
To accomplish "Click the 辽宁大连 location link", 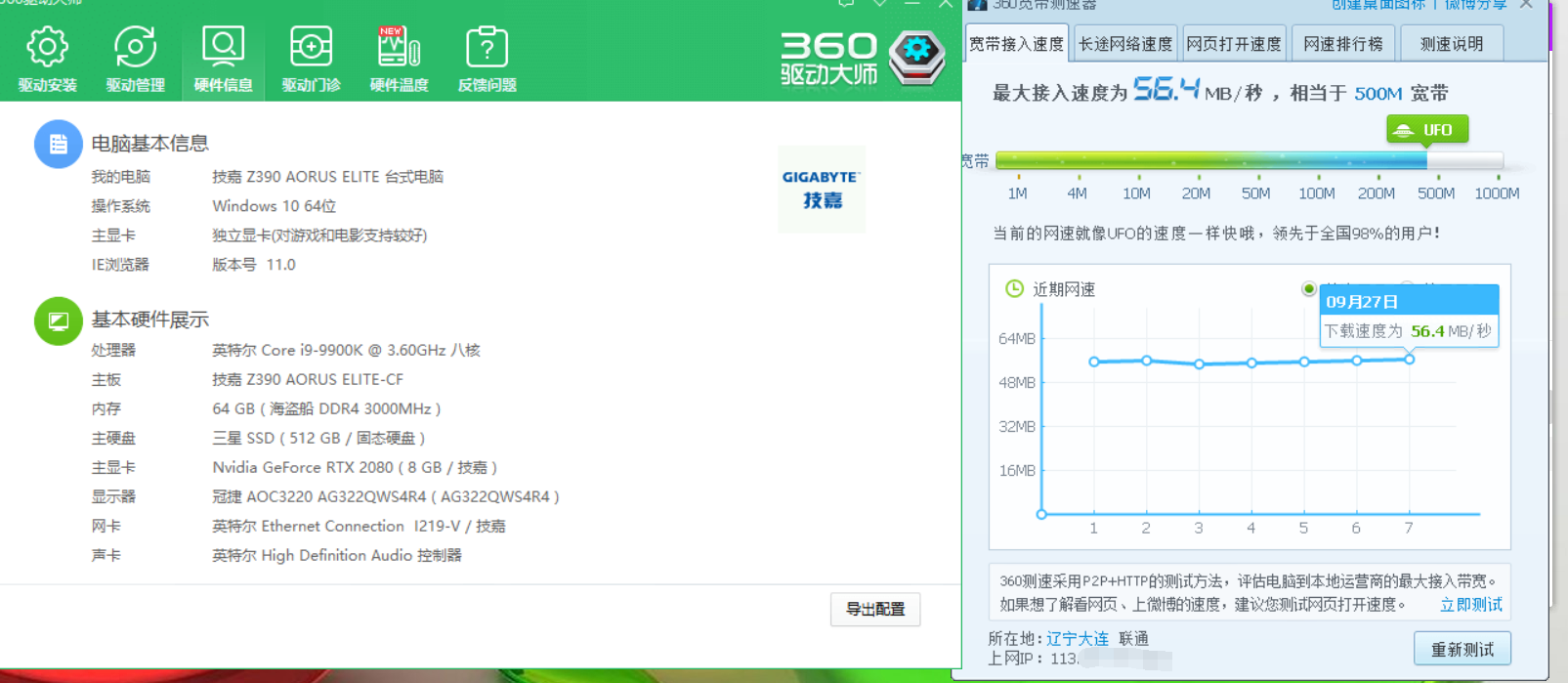I will point(1078,638).
